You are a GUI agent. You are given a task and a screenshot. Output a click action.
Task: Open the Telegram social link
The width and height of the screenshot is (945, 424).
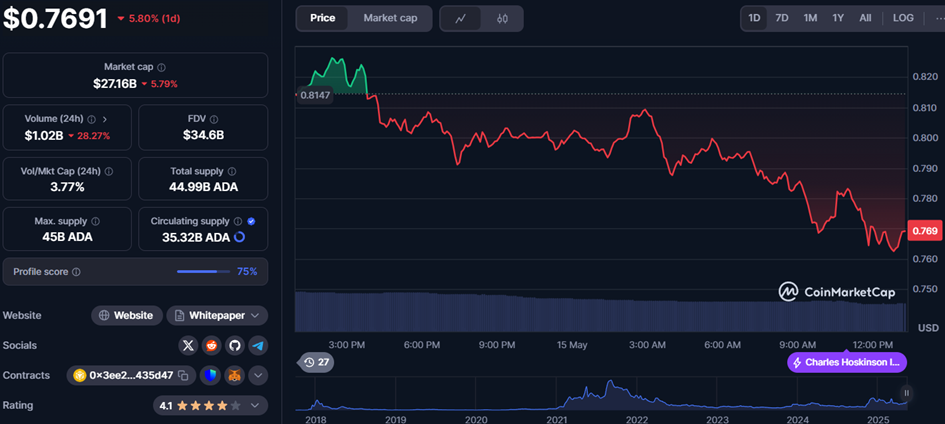pyautogui.click(x=258, y=346)
